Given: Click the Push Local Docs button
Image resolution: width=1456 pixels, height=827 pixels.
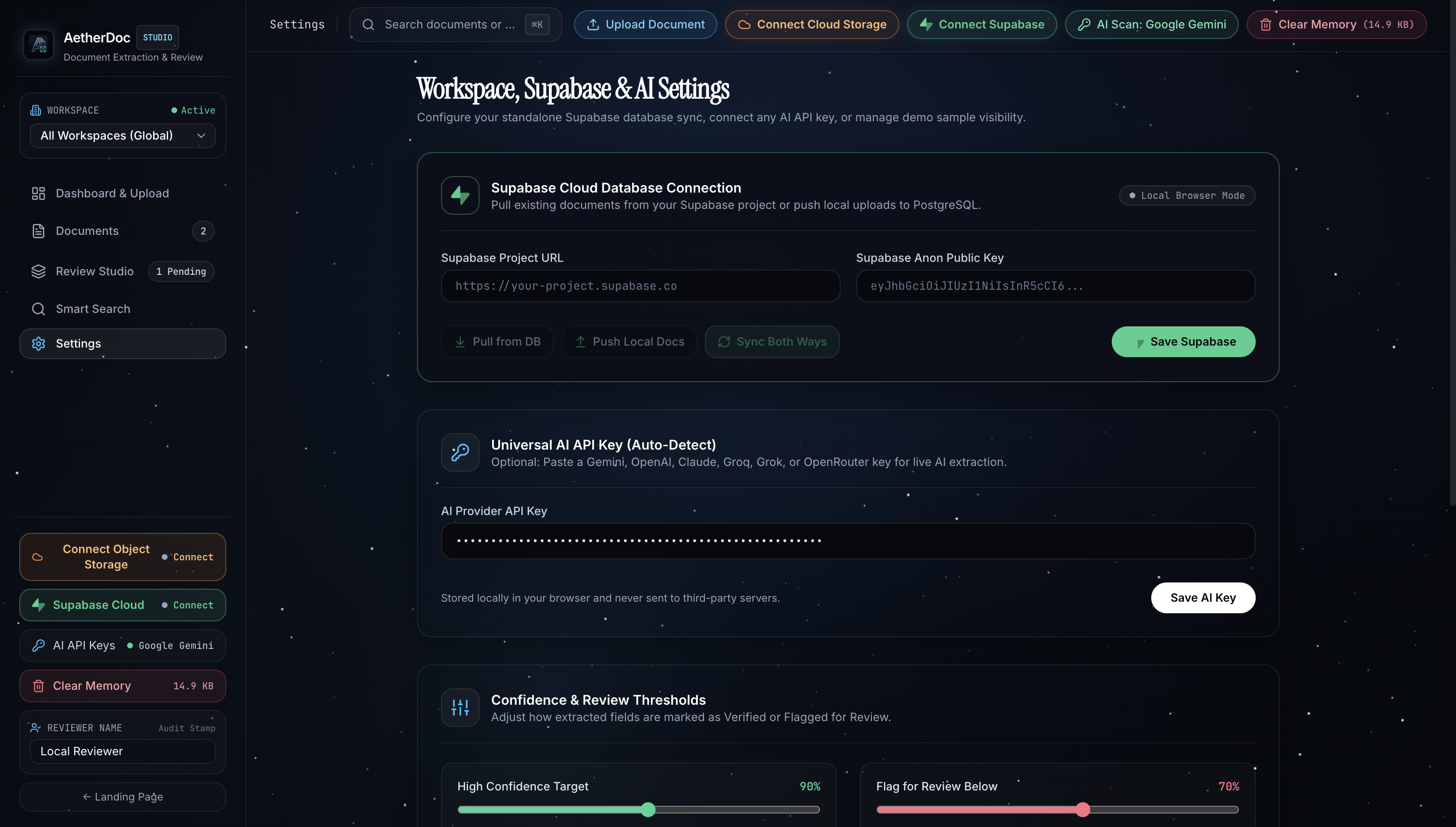Looking at the screenshot, I should tap(629, 341).
